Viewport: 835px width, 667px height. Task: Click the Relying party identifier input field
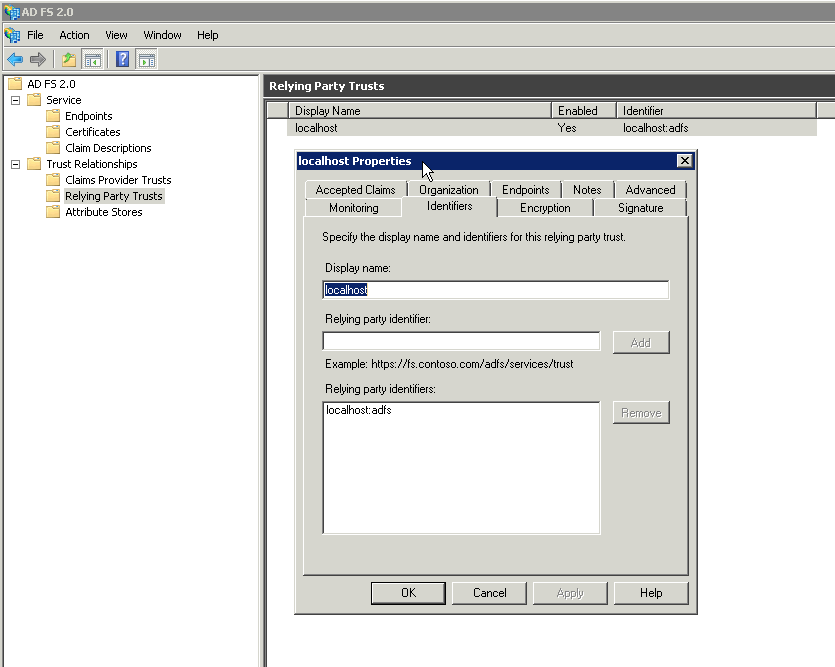click(460, 341)
